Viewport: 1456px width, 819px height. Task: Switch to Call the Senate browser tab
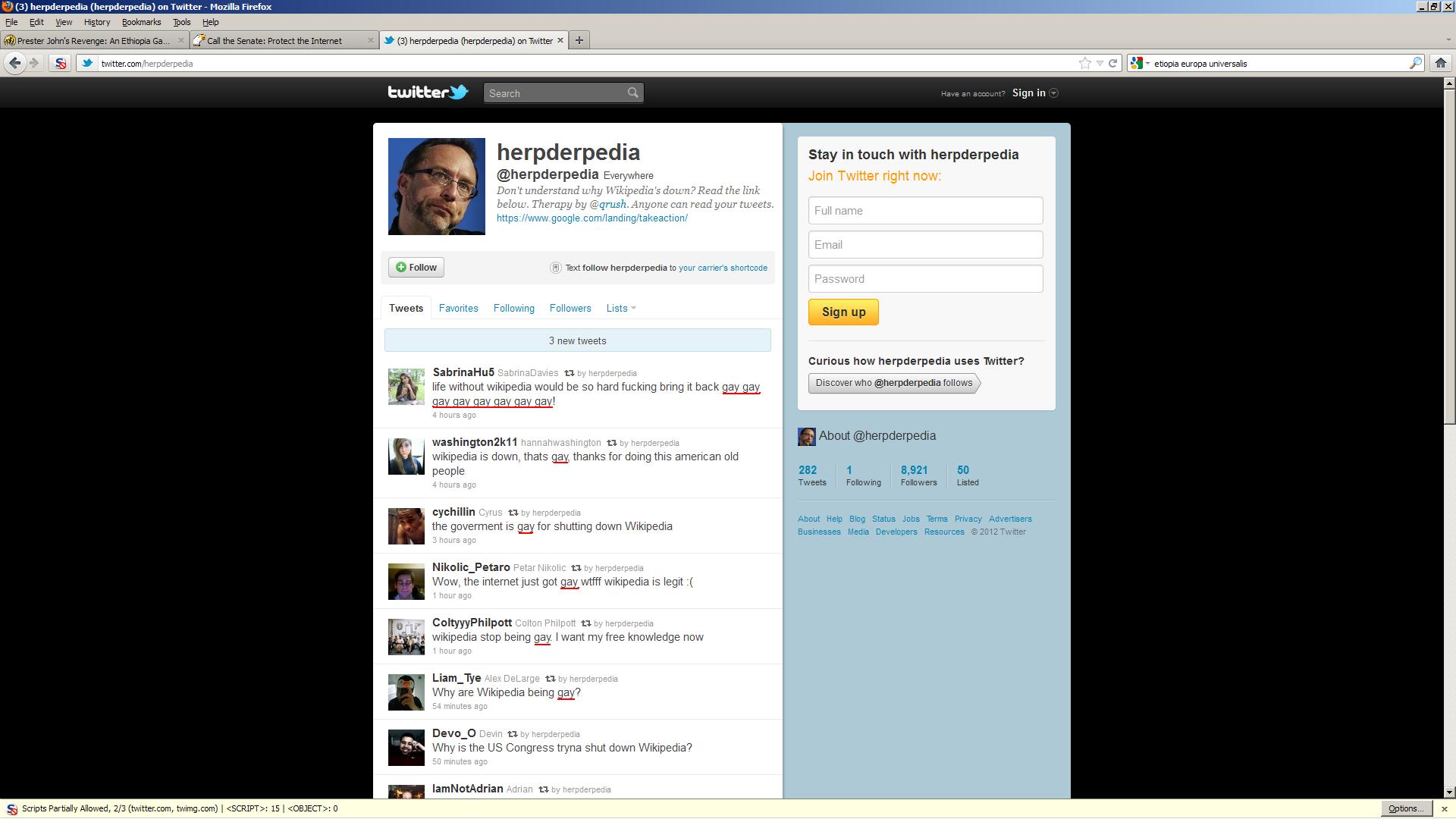275,41
